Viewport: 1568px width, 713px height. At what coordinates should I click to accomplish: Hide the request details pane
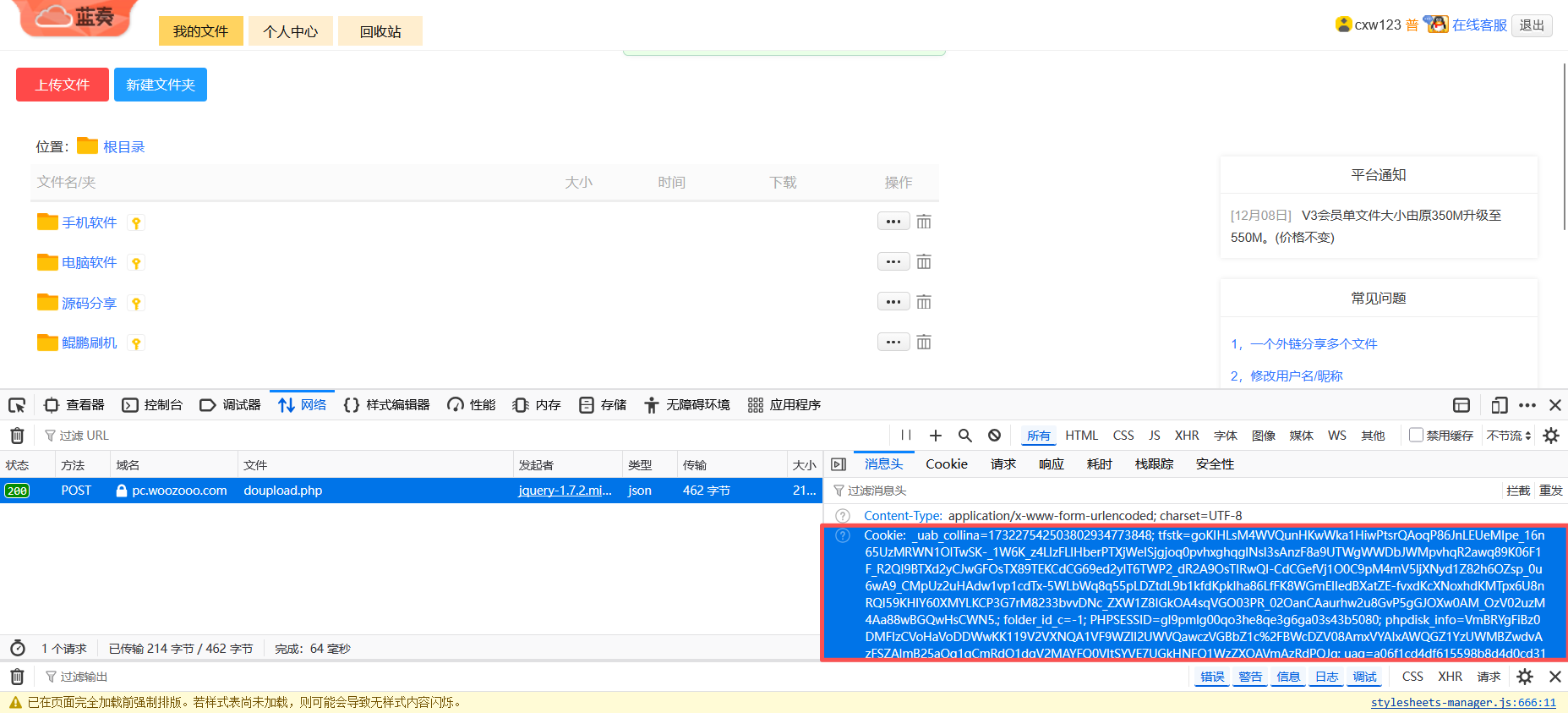(x=839, y=464)
